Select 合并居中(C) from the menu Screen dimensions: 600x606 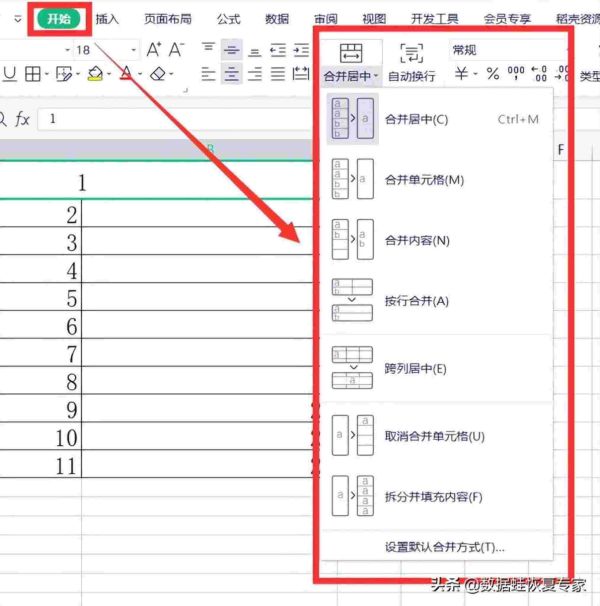pos(436,119)
